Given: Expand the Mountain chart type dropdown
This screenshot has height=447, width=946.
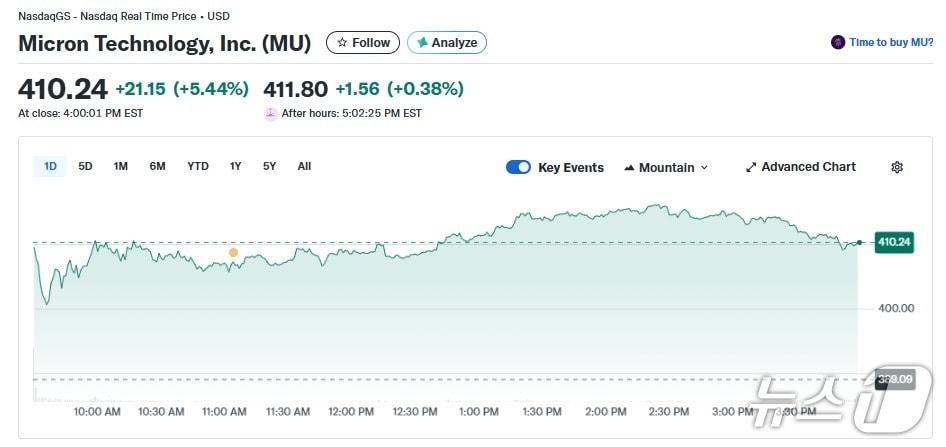Looking at the screenshot, I should [x=704, y=168].
